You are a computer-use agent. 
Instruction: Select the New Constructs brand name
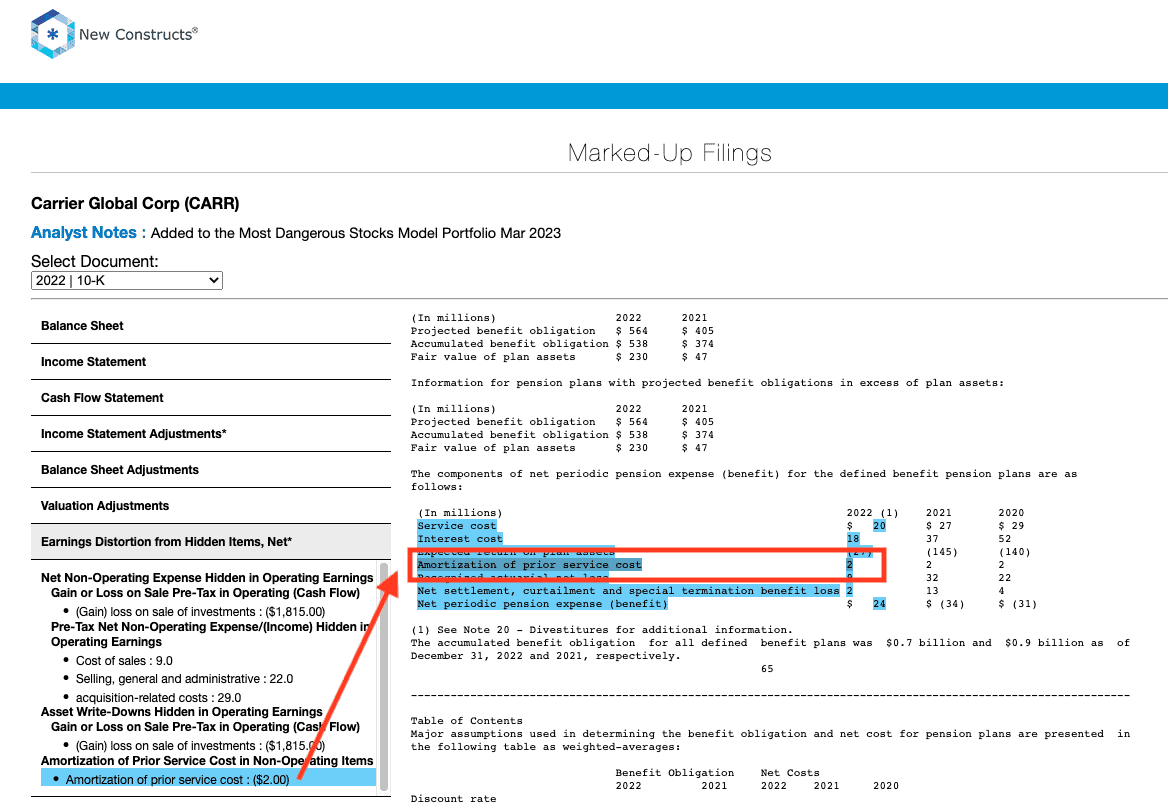139,34
